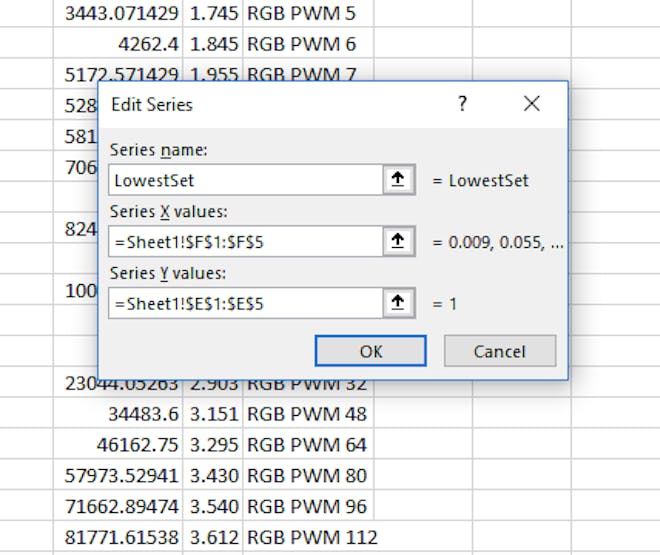The height and width of the screenshot is (555, 660).
Task: Select cell with value 3.151
Action: [213, 414]
